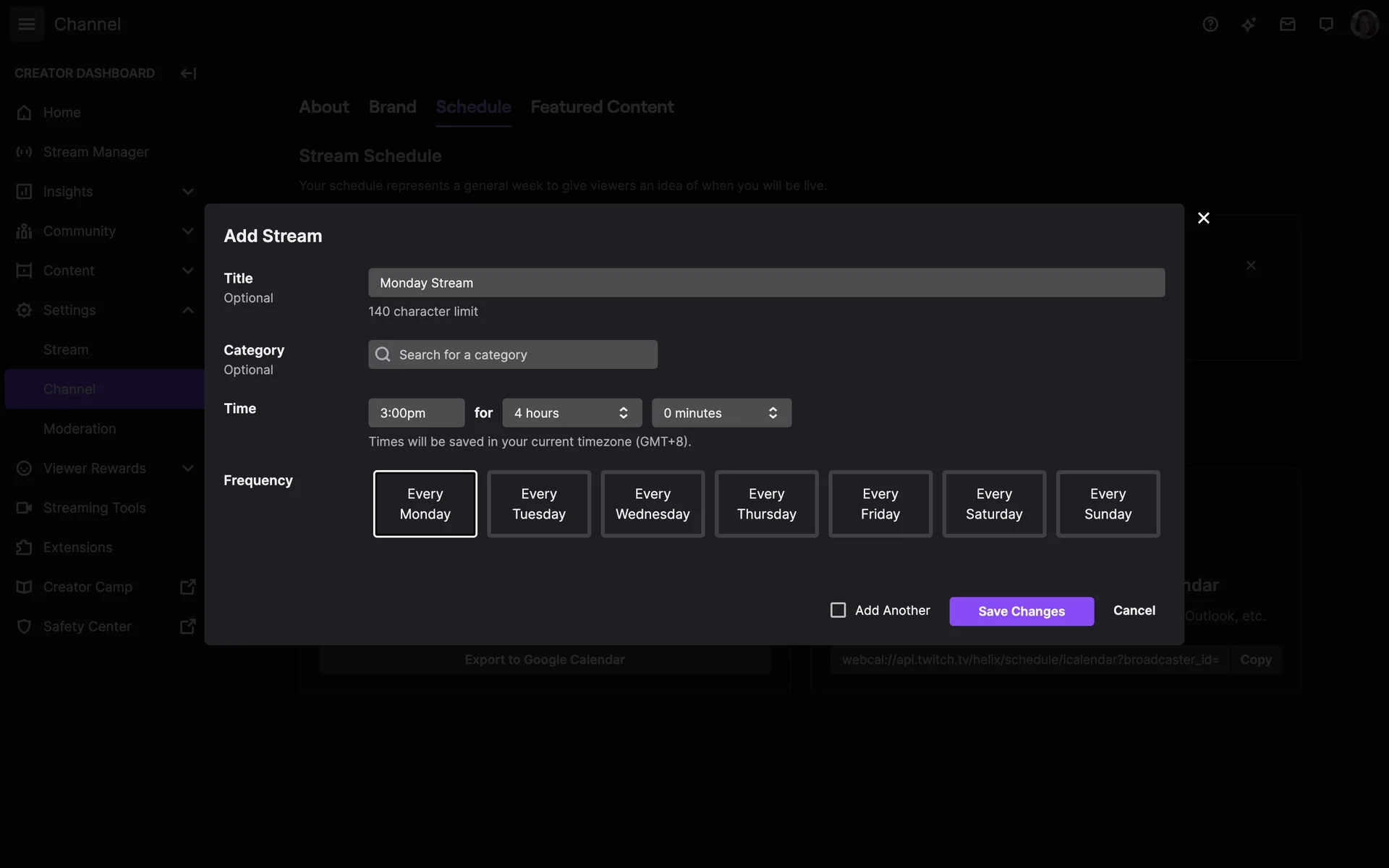This screenshot has height=868, width=1389.
Task: Open the 0 minutes dropdown
Action: (721, 413)
